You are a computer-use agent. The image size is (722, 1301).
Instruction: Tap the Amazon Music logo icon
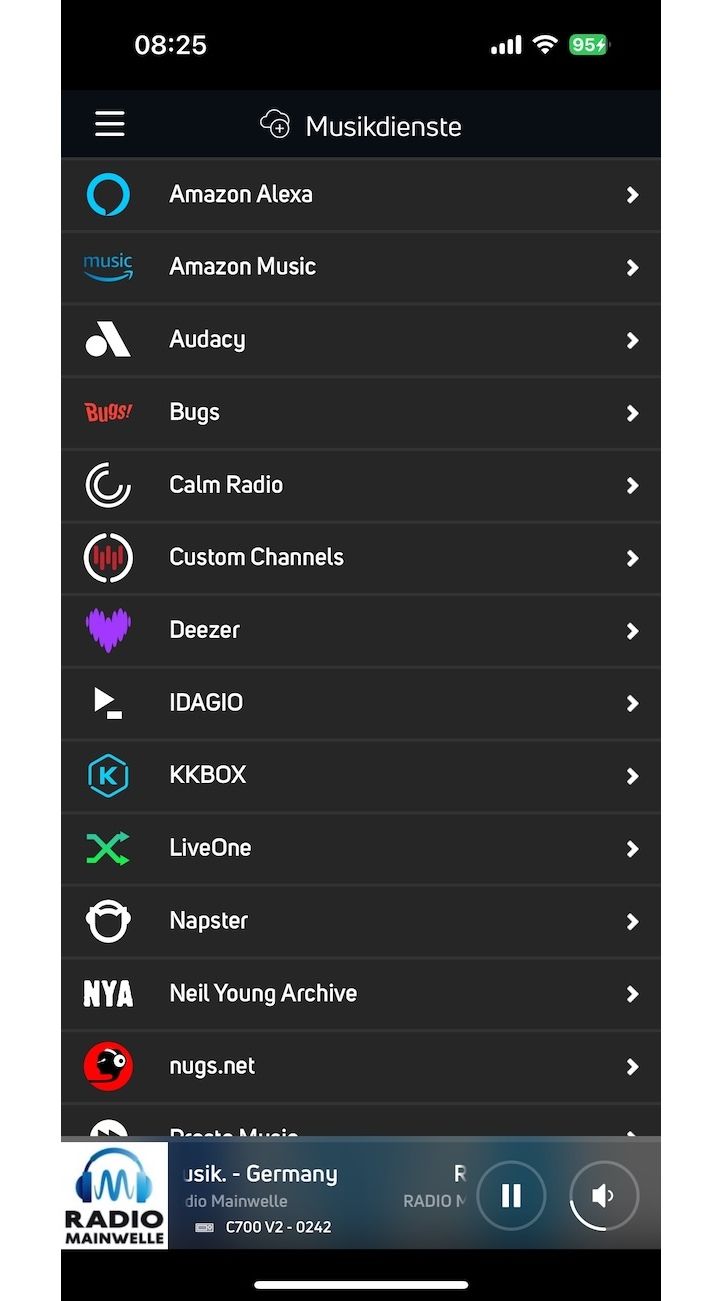point(108,267)
